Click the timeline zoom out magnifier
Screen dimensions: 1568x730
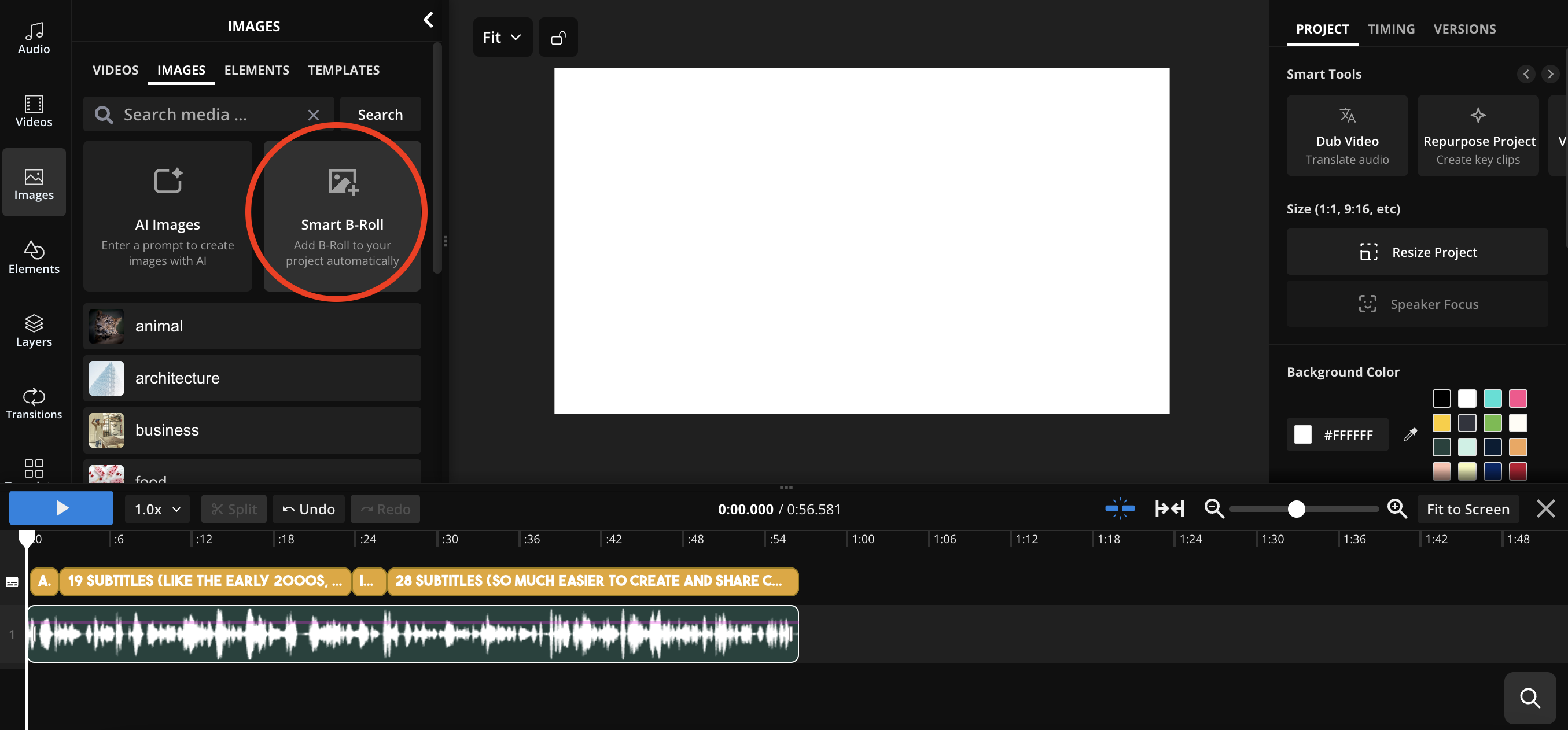(1214, 508)
